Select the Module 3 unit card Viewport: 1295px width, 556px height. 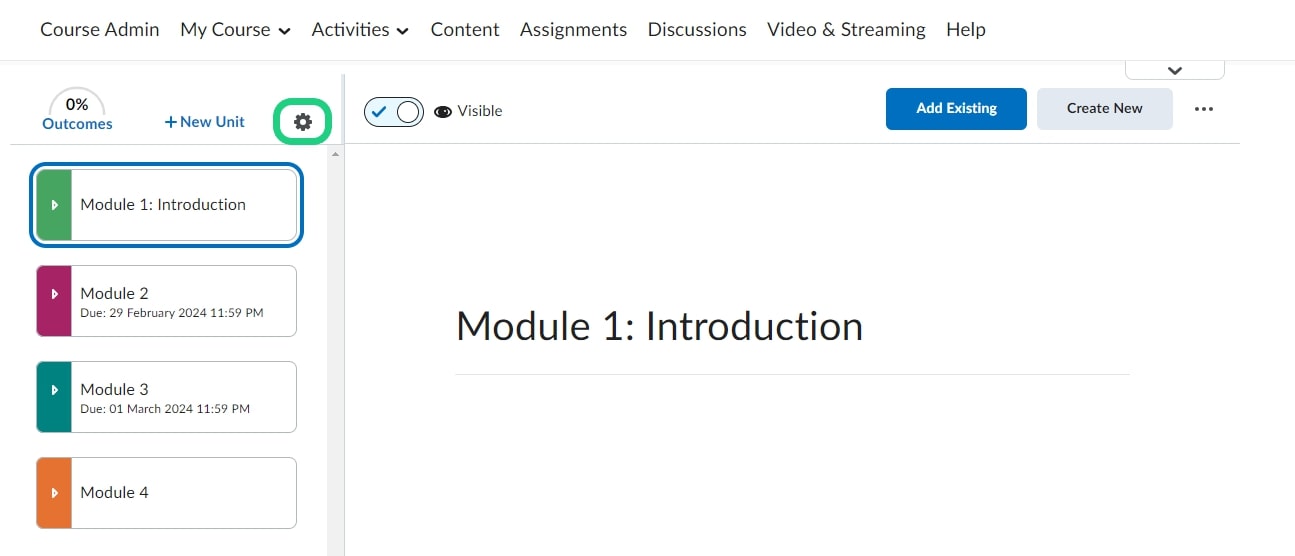pyautogui.click(x=183, y=397)
